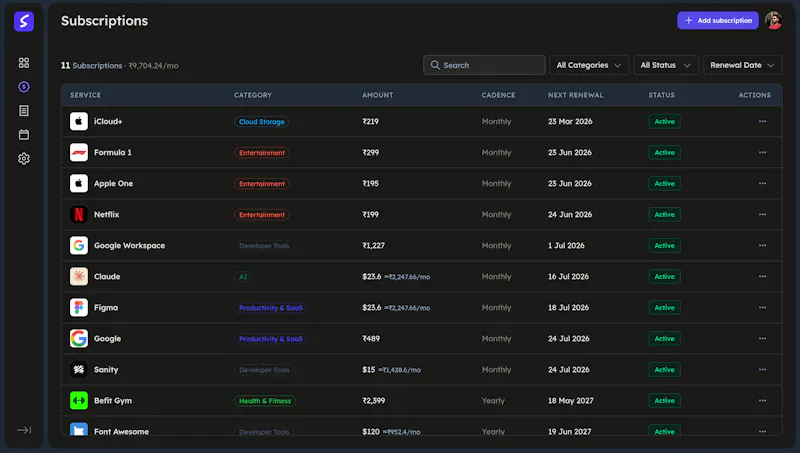Click the CATEGORY column header
This screenshot has width=800, height=453.
(253, 95)
